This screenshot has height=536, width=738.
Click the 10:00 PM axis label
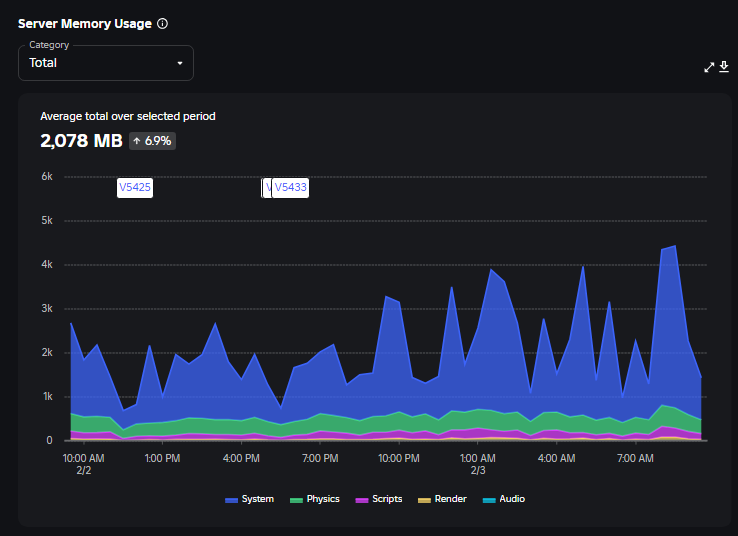pyautogui.click(x=399, y=458)
